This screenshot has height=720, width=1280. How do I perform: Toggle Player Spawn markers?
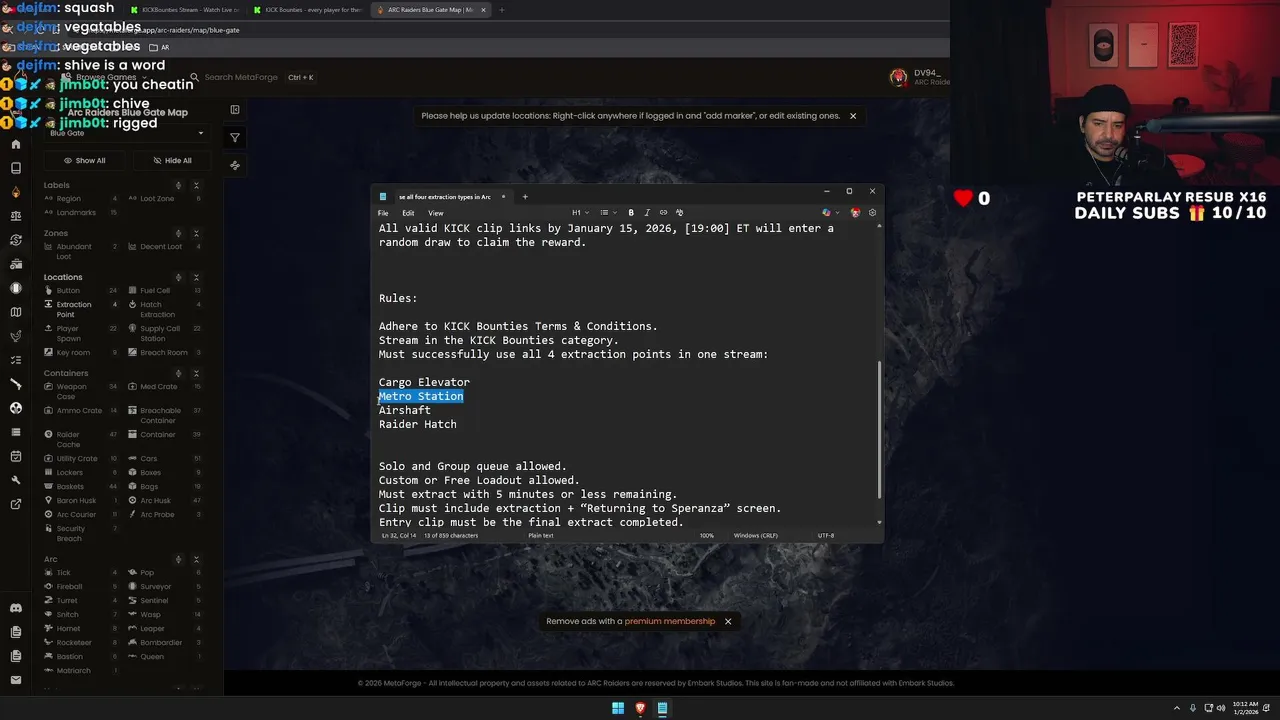point(81,334)
